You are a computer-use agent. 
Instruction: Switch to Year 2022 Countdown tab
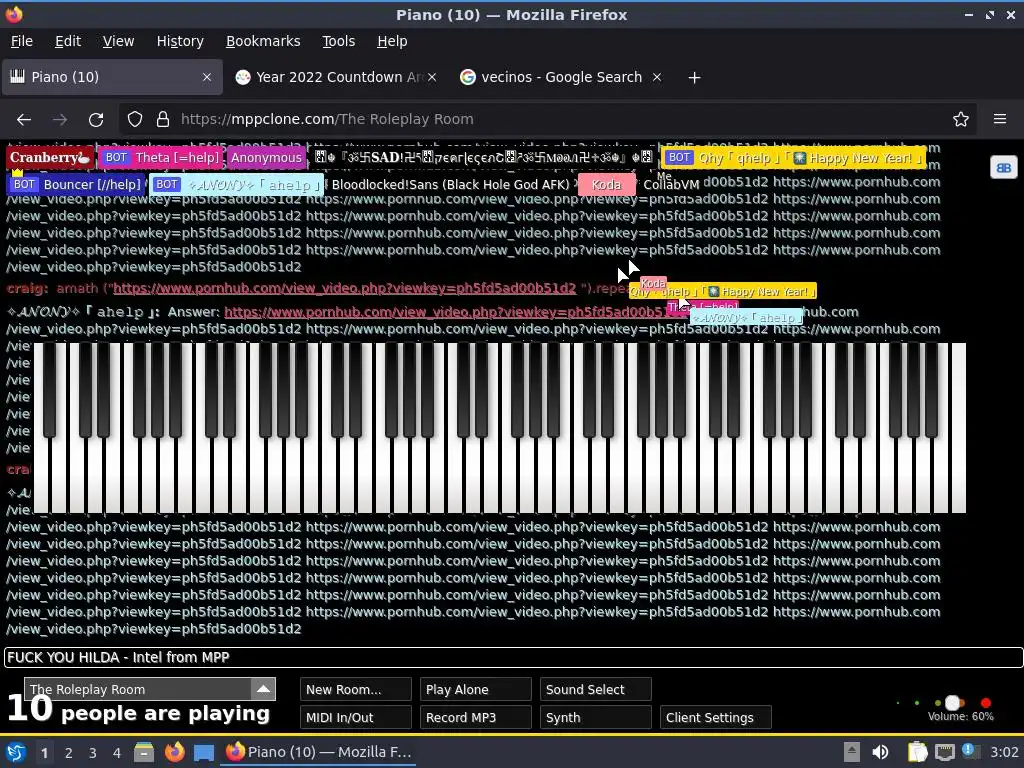pyautogui.click(x=336, y=77)
